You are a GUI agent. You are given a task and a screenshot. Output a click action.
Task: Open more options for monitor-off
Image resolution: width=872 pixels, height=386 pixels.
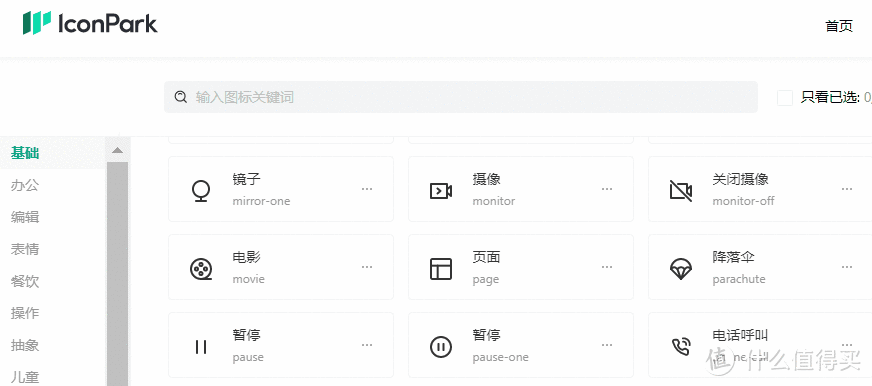pyautogui.click(x=846, y=189)
